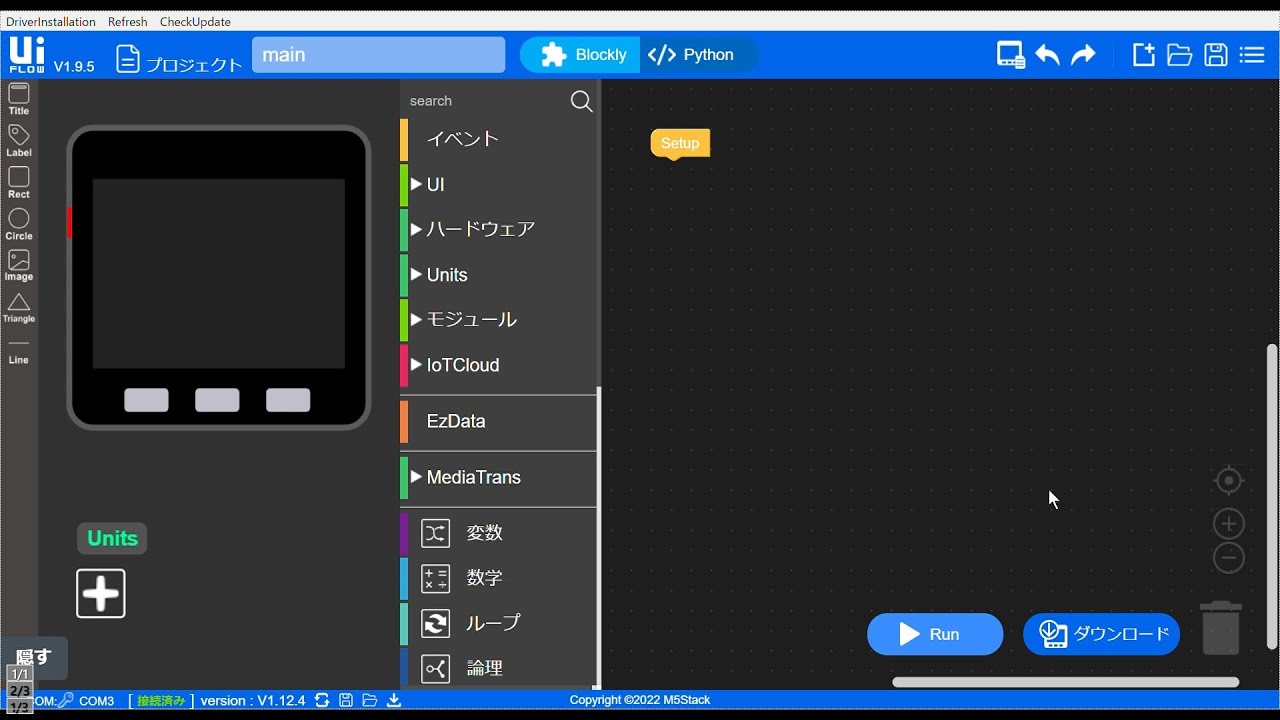Click the workspace horizontal scrollbar
This screenshot has height=720, width=1280.
coord(1065,682)
